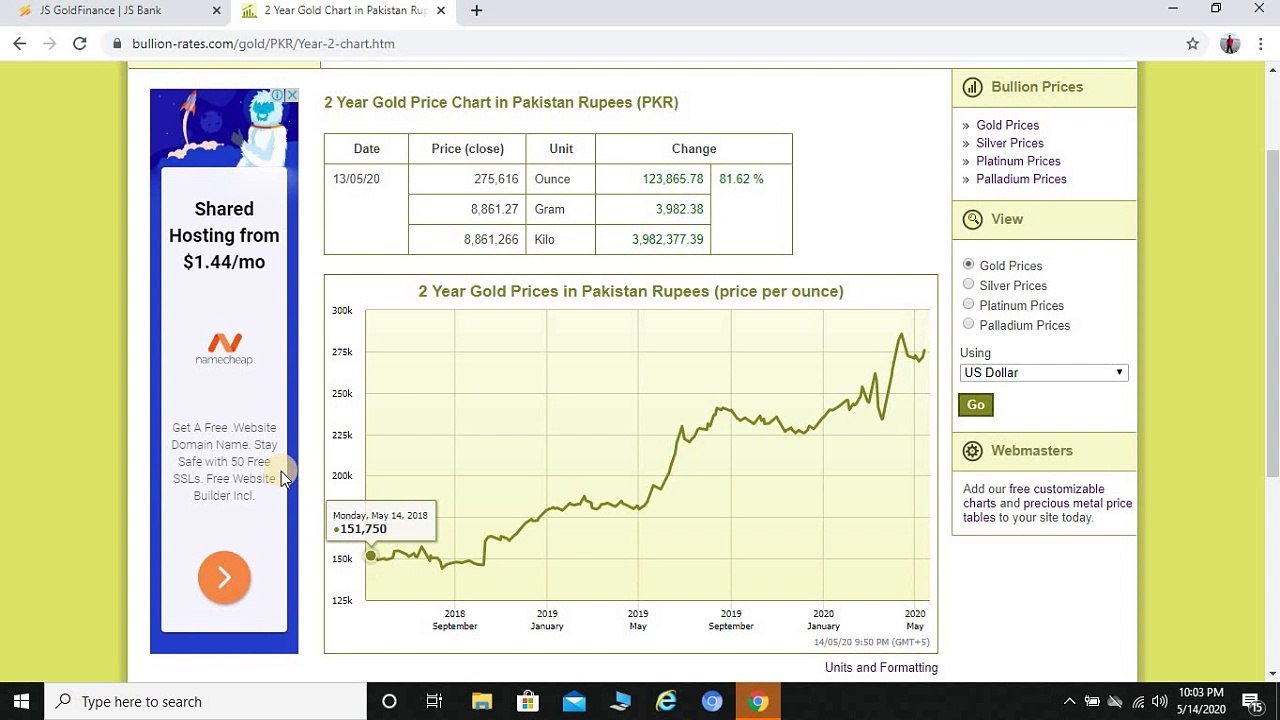Click the browser forward arrow
The height and width of the screenshot is (720, 1280).
pyautogui.click(x=49, y=44)
